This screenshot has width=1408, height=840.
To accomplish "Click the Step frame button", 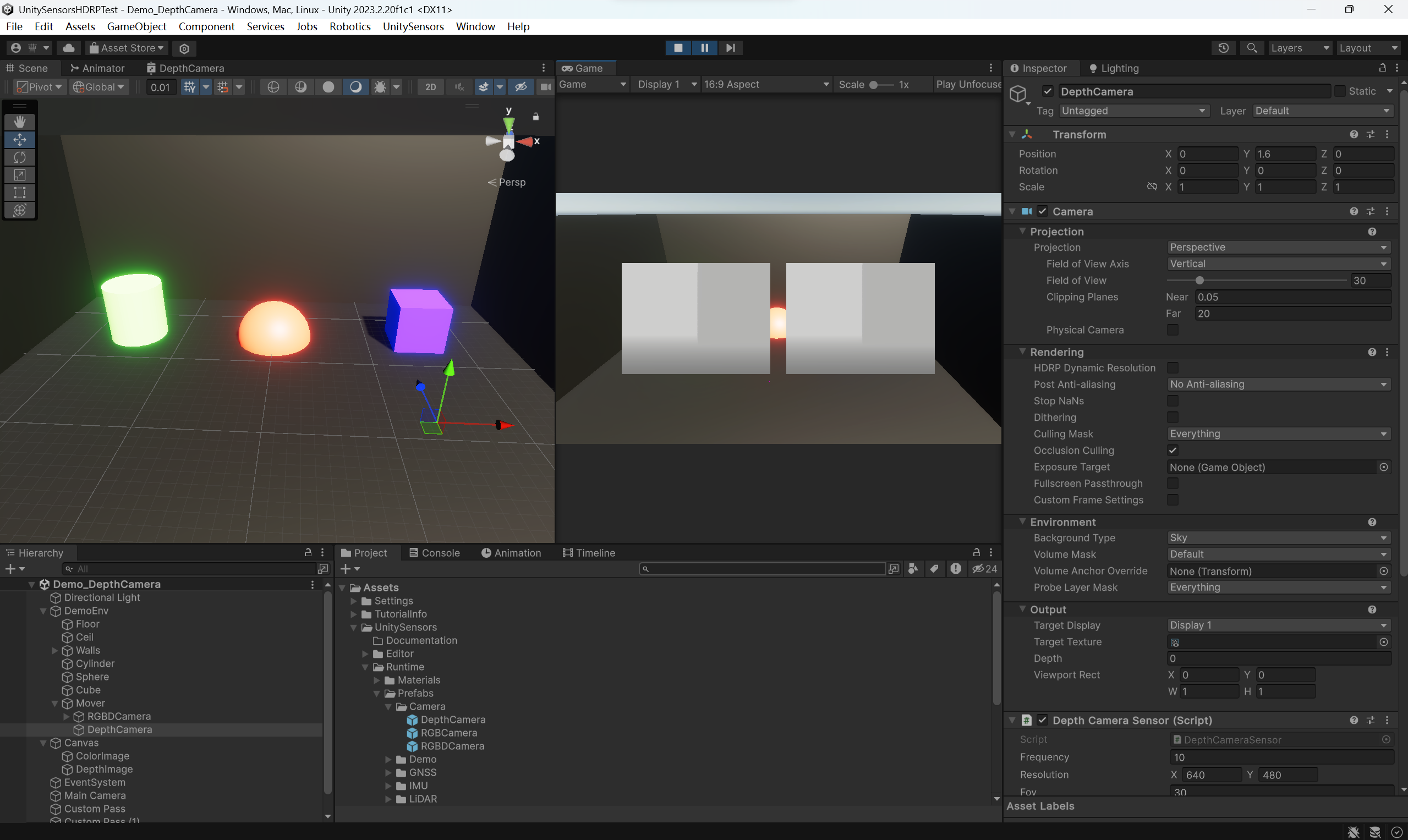I will tap(730, 48).
